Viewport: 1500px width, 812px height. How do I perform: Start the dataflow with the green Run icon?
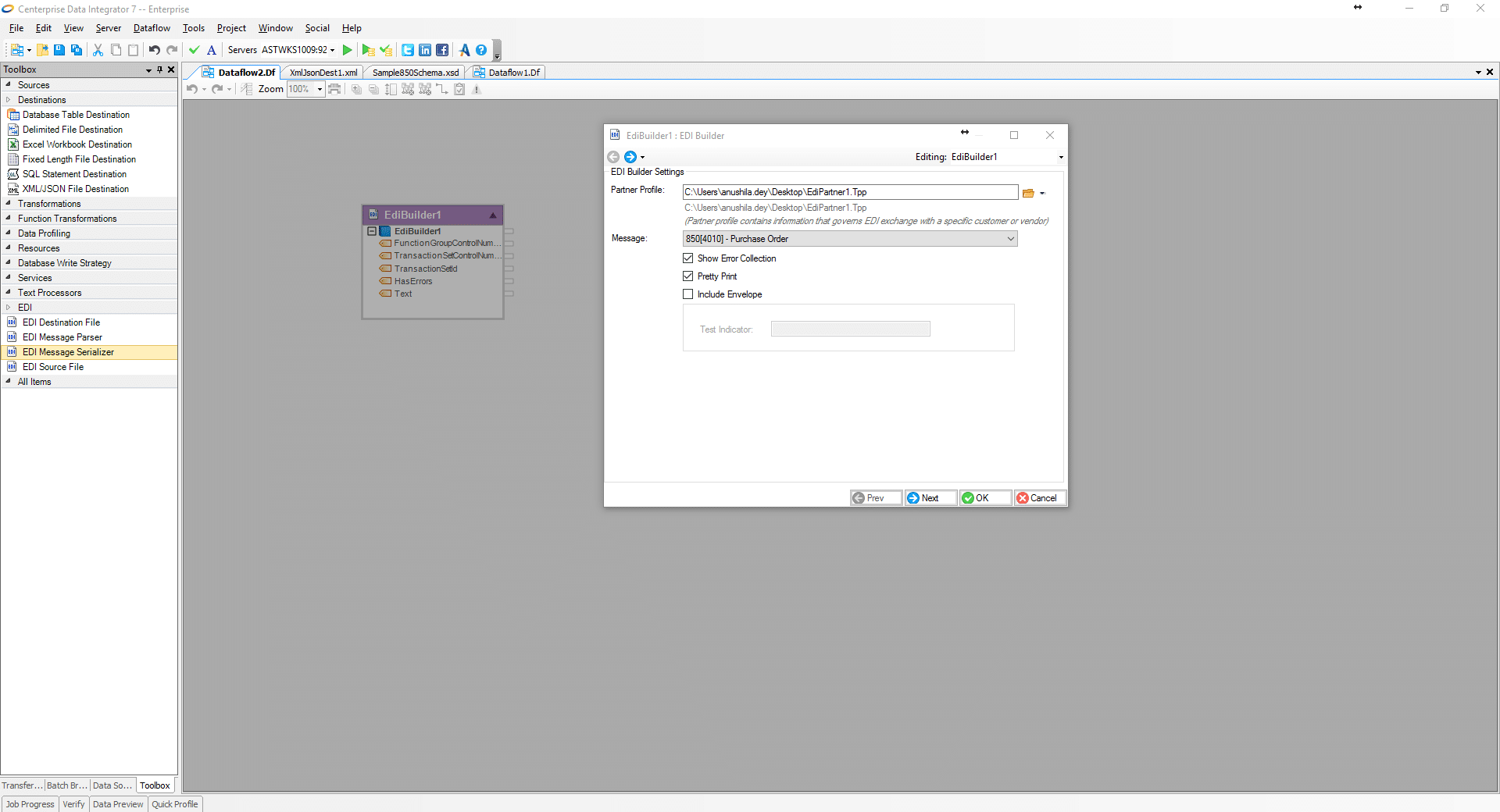coord(348,50)
